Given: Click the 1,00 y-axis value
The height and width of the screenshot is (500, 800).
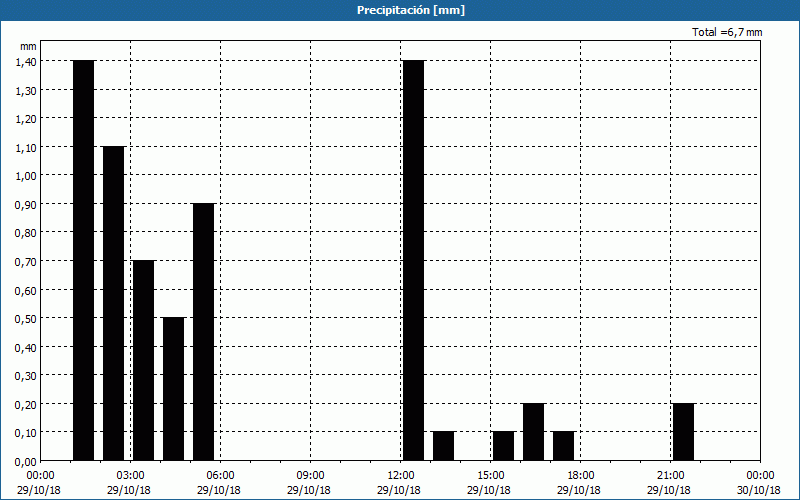Looking at the screenshot, I should [x=27, y=176].
